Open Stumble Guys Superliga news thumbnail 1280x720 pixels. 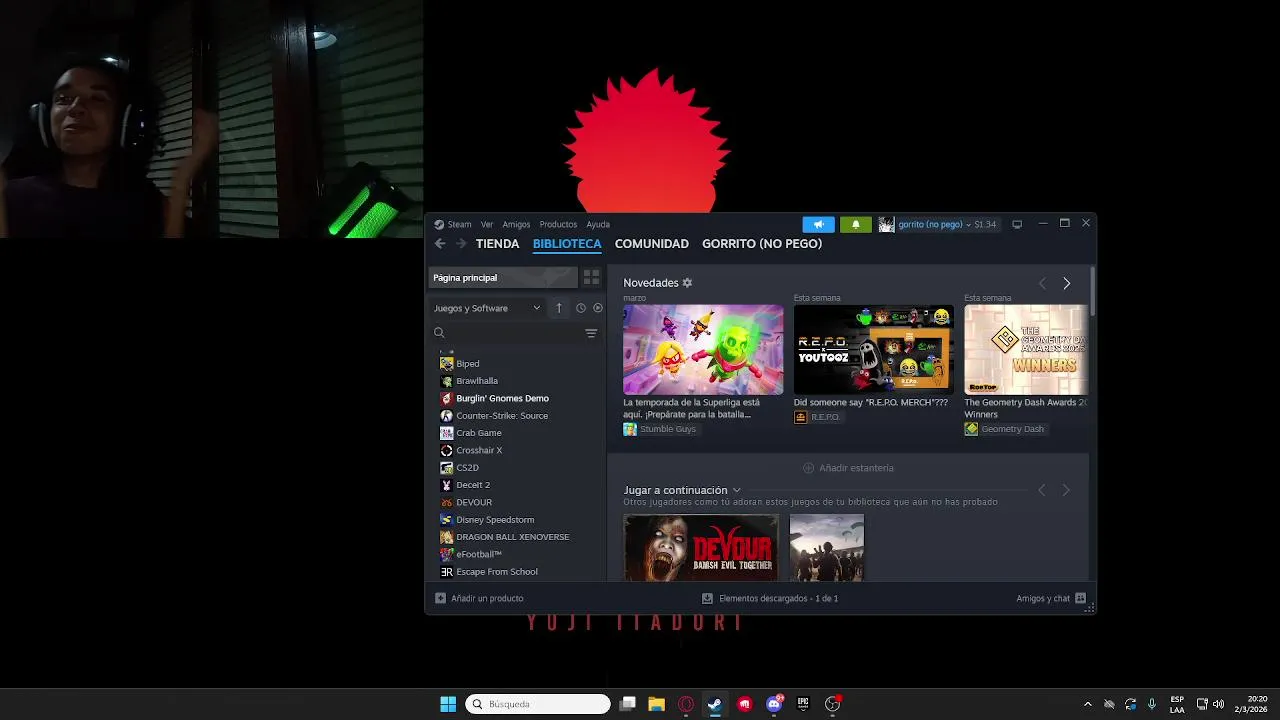703,350
